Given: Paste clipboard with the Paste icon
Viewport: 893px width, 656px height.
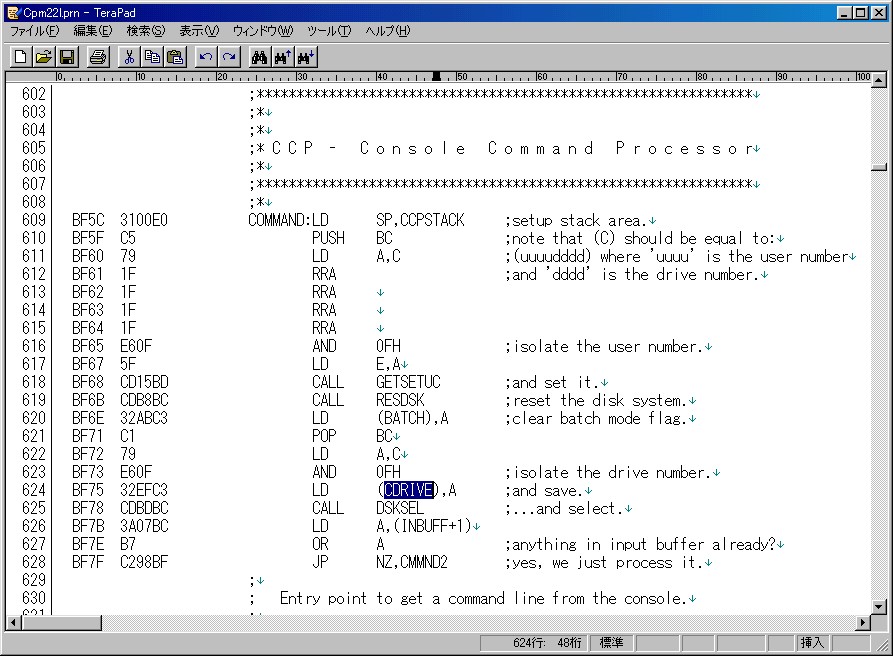Looking at the screenshot, I should pyautogui.click(x=175, y=57).
